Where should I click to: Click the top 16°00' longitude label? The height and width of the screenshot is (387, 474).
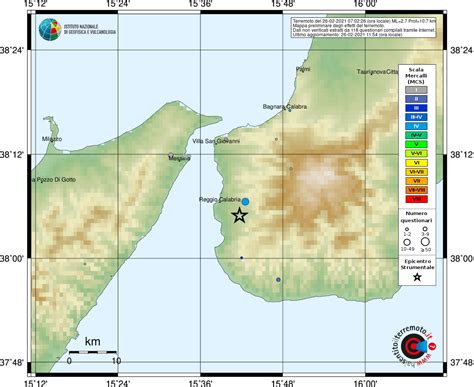(365, 4)
